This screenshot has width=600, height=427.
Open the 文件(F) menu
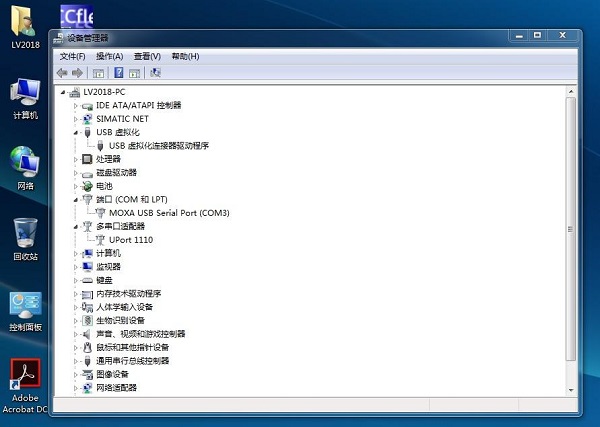[x=72, y=57]
